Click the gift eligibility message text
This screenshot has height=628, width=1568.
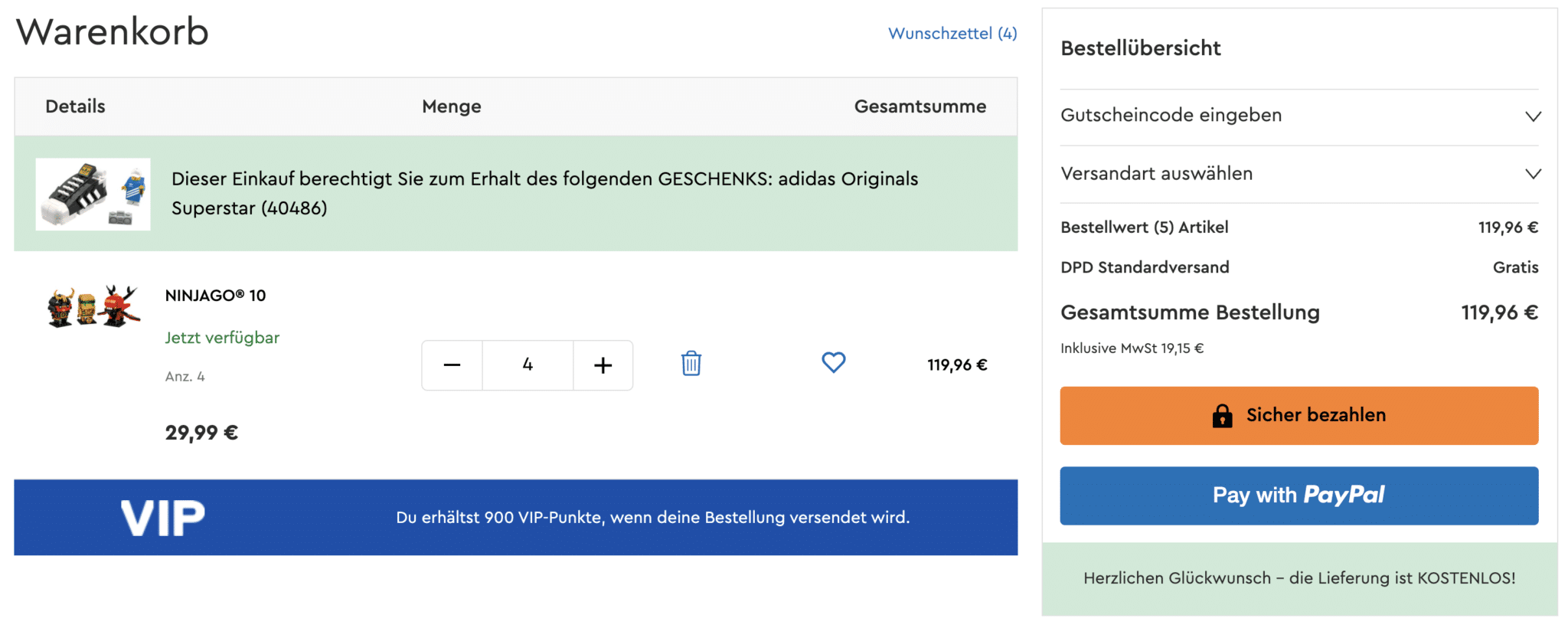(544, 194)
